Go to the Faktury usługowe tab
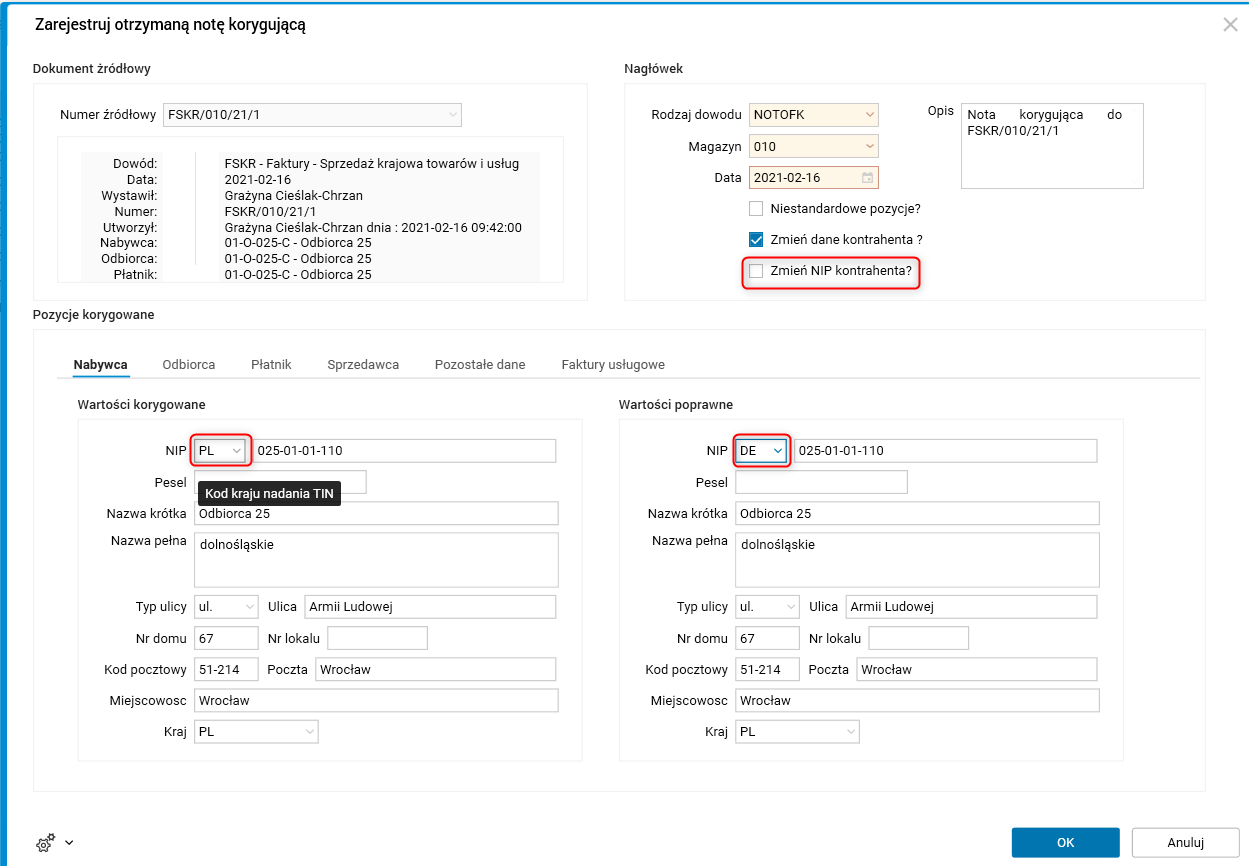This screenshot has width=1249, height=866. [x=613, y=365]
